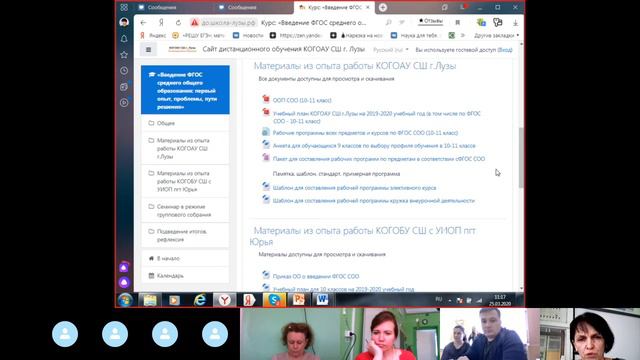Image resolution: width=640 pixels, height=360 pixels.
Task: Expand 'Другие закладки' bookmarks dropdown
Action: click(x=496, y=36)
